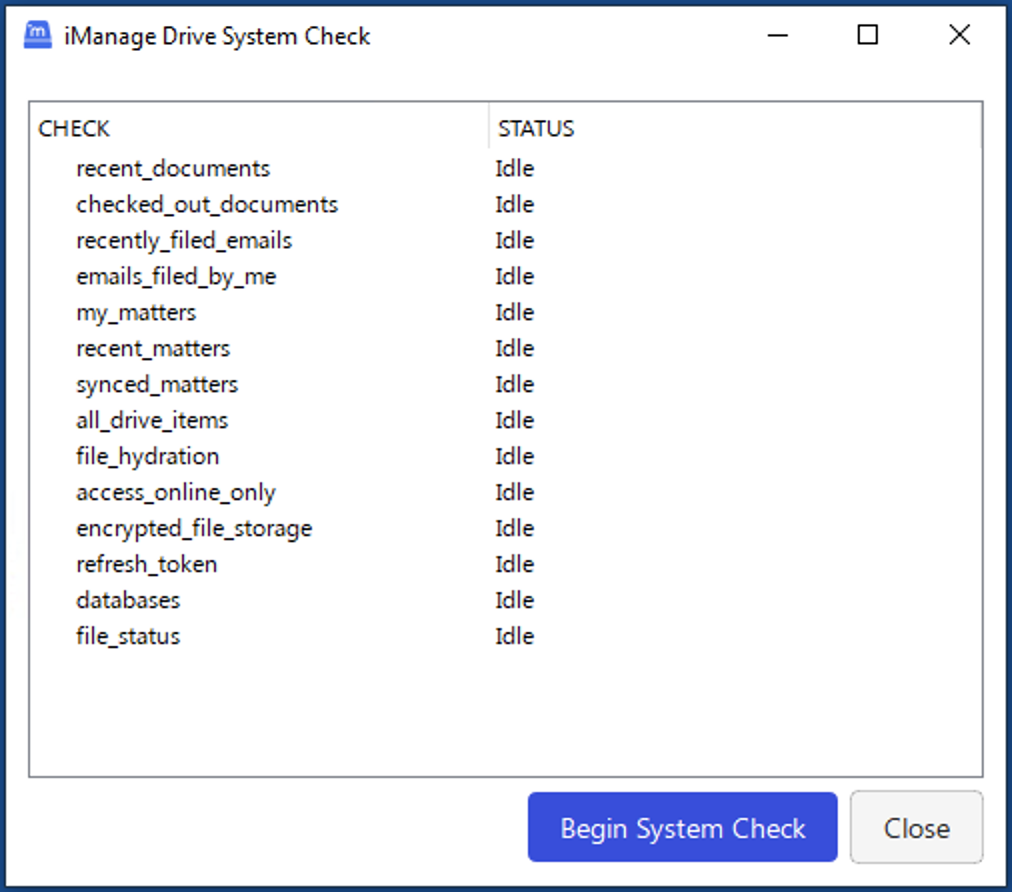The height and width of the screenshot is (892, 1012).
Task: Select the encrypted_file_storage check
Action: (x=194, y=528)
